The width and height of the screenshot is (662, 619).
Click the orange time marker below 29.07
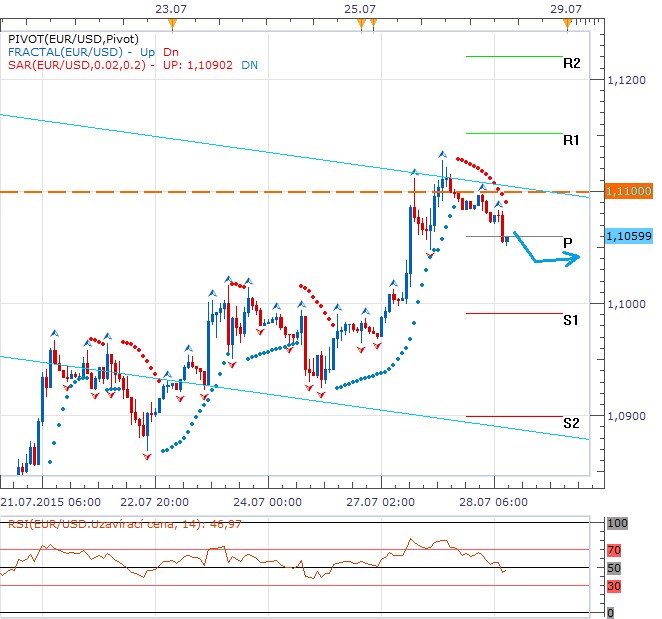click(567, 25)
